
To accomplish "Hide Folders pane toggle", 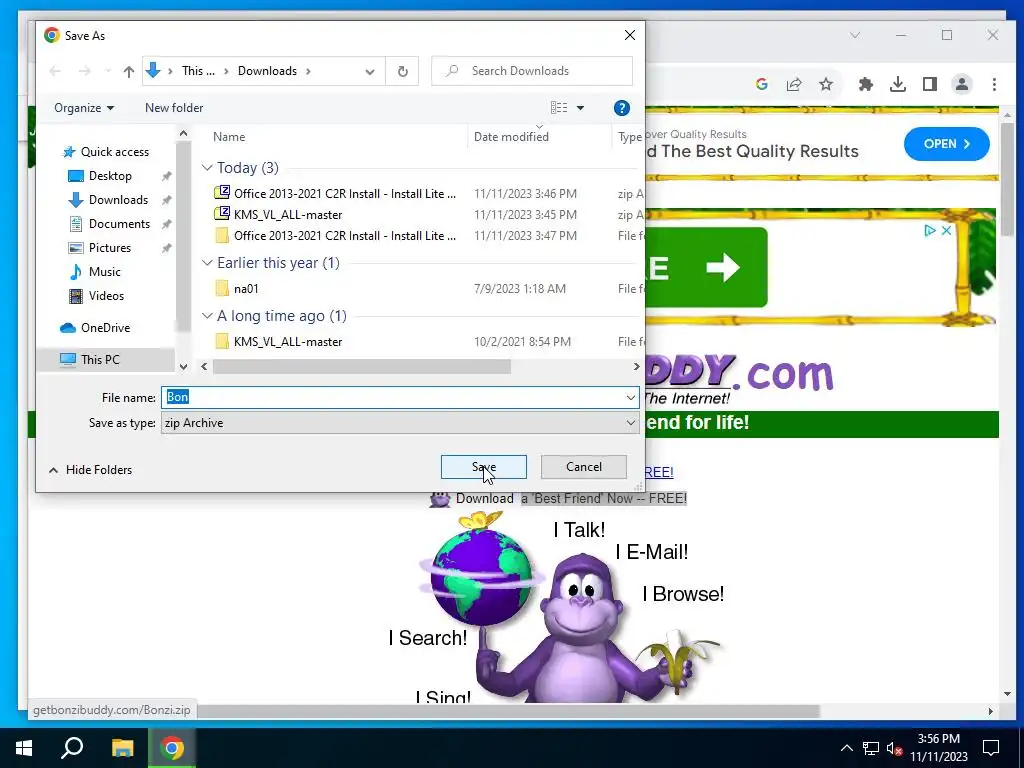I will tap(90, 470).
